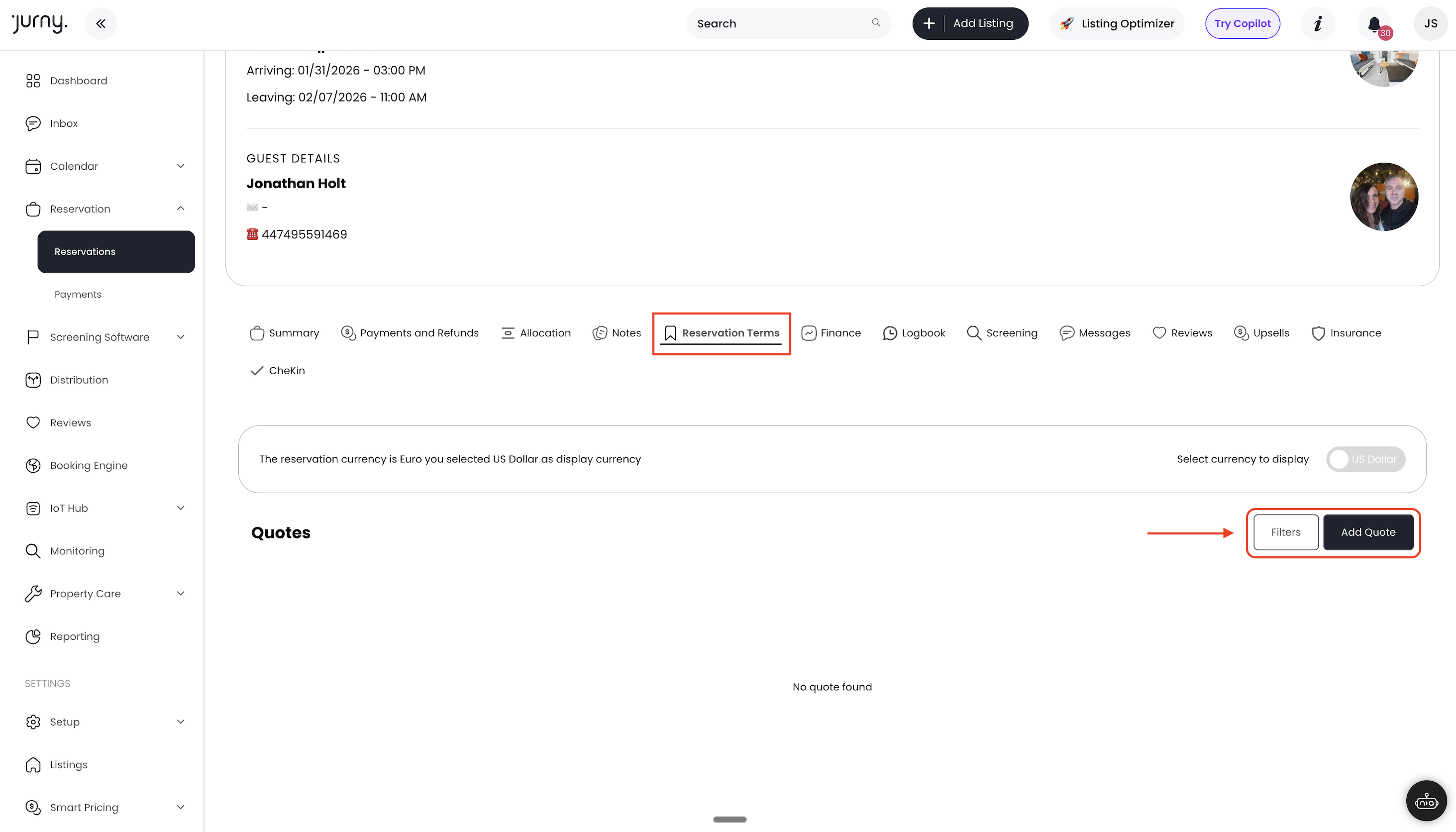Open the Payments and Refunds tab
This screenshot has width=1456, height=832.
(410, 333)
